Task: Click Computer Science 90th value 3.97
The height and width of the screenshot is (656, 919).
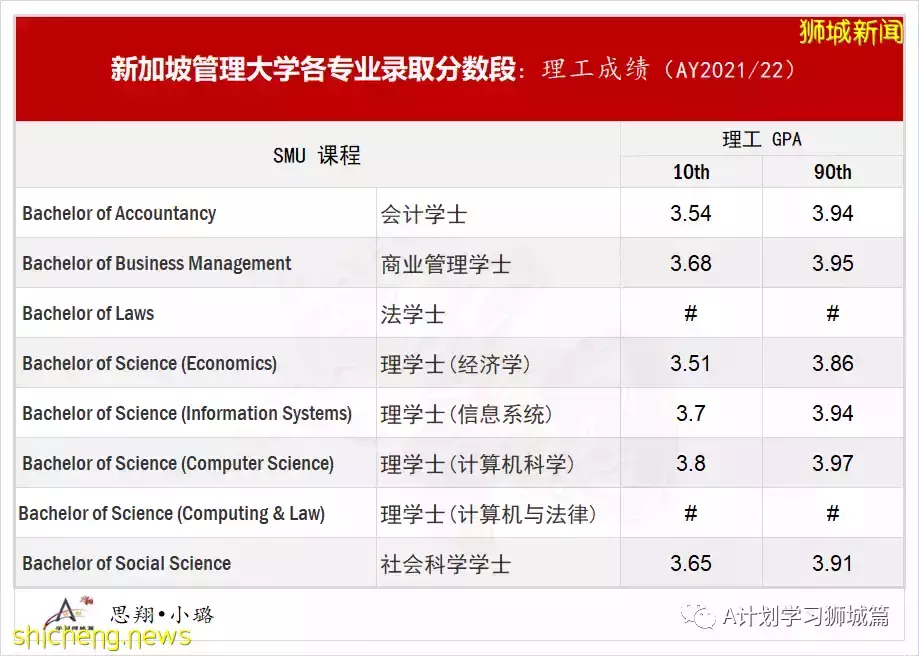Action: pyautogui.click(x=832, y=463)
